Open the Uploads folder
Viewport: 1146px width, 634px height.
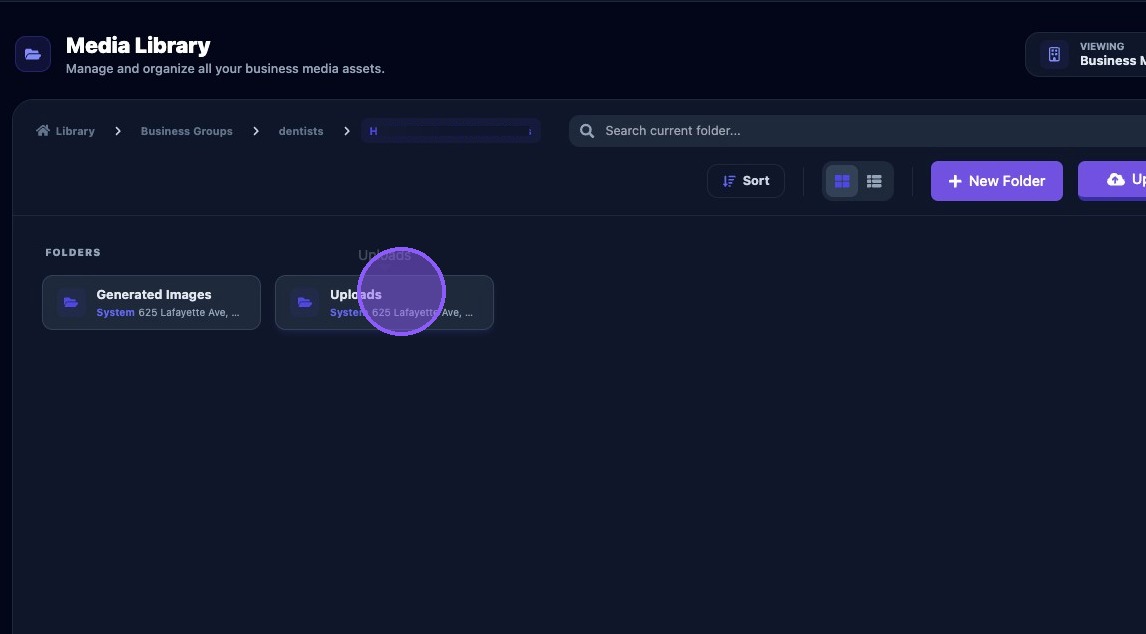(x=384, y=302)
